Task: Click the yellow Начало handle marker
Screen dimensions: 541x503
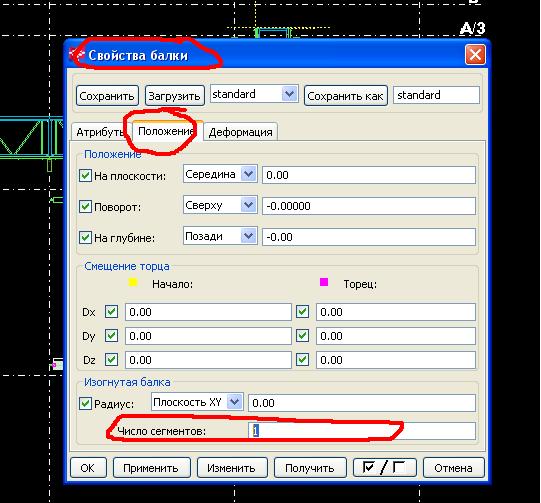Action: point(133,282)
